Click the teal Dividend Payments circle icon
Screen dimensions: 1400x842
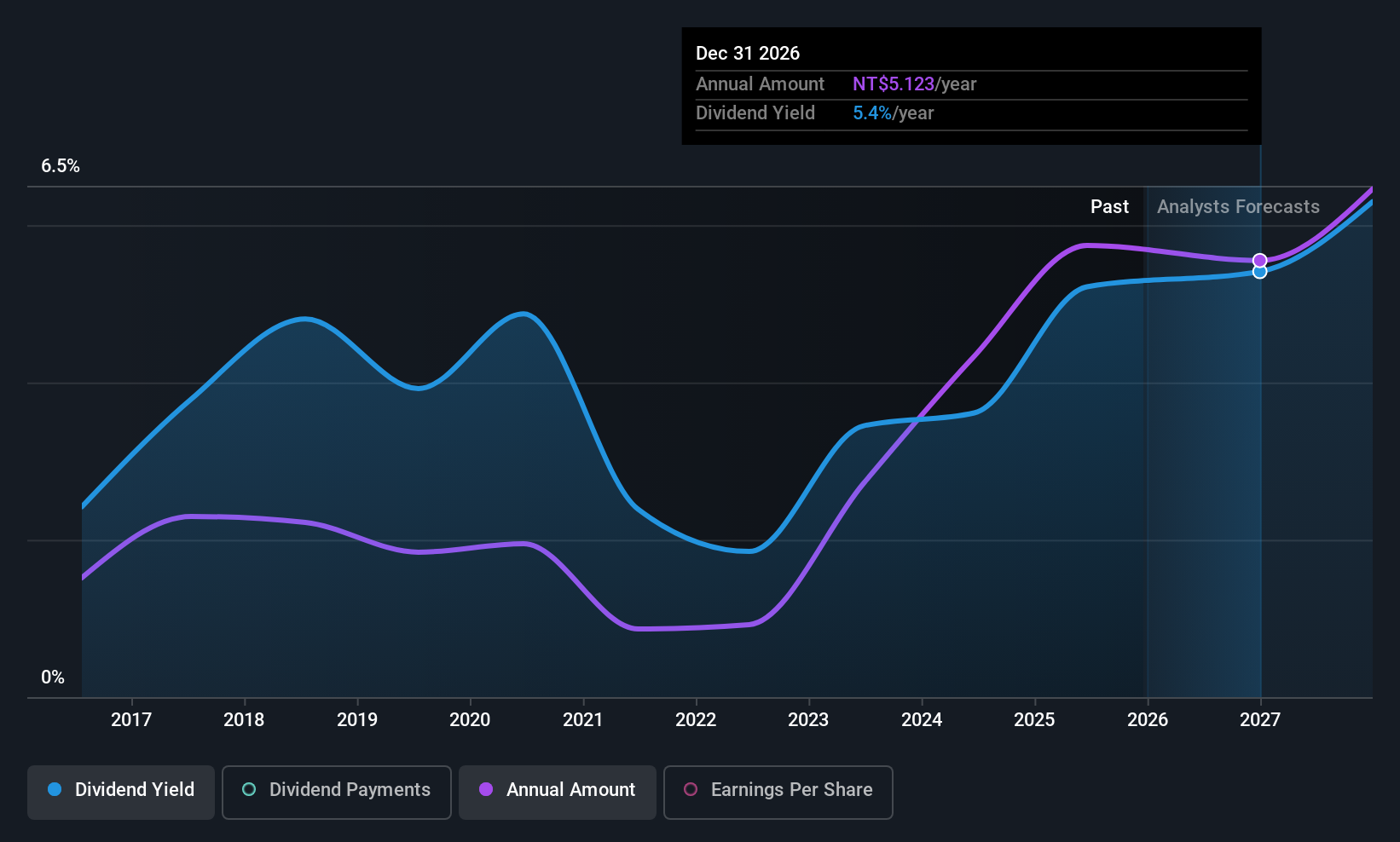[249, 790]
